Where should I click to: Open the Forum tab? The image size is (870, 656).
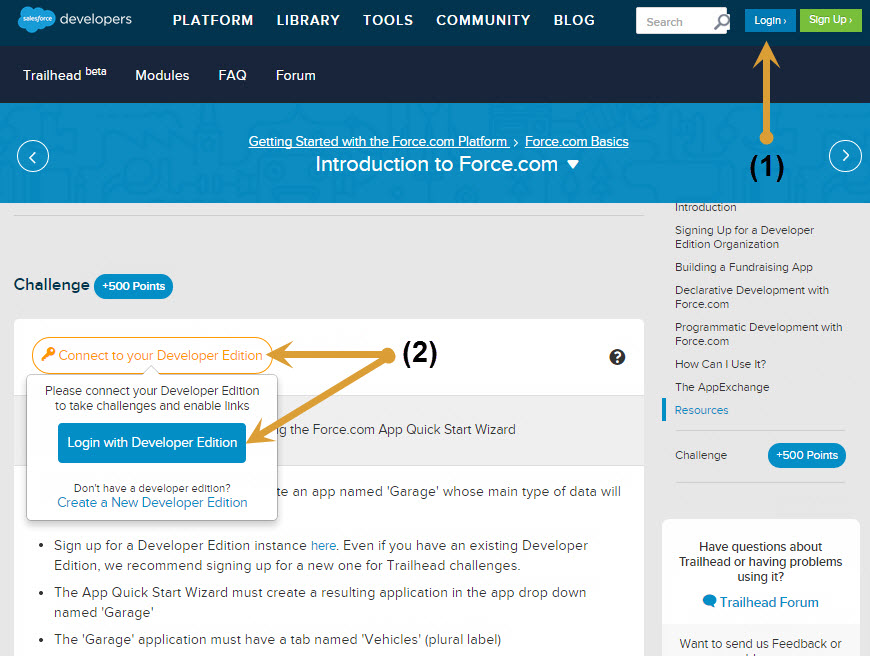click(x=296, y=75)
